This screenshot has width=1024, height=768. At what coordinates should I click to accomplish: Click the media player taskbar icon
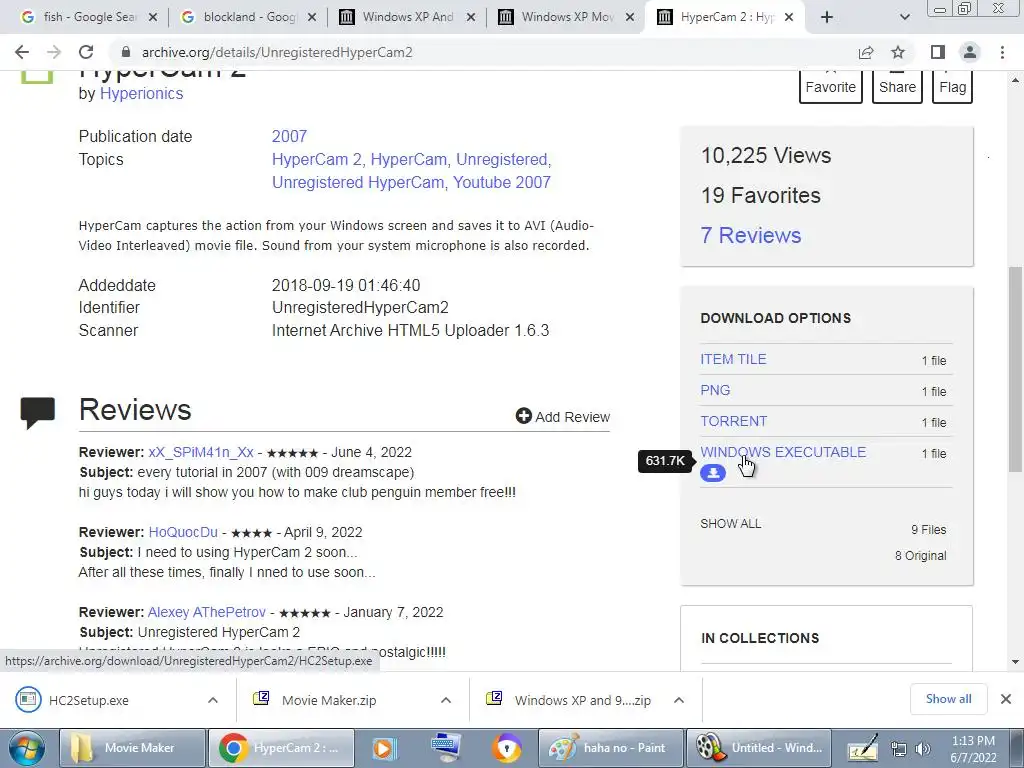pos(384,748)
